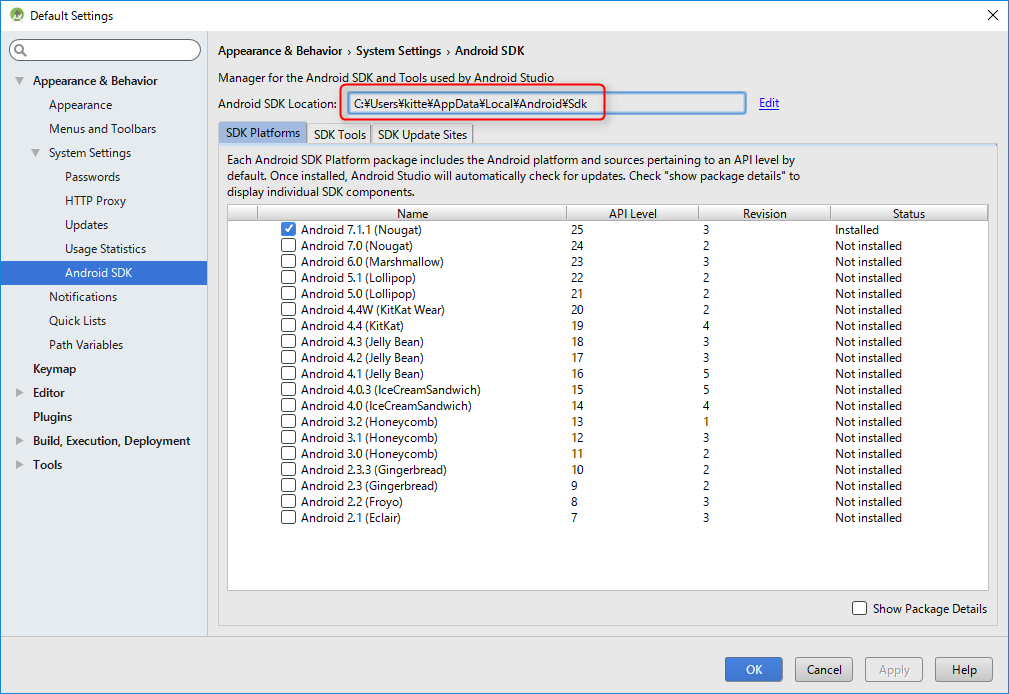
Task: Click the Apply button
Action: click(x=894, y=670)
